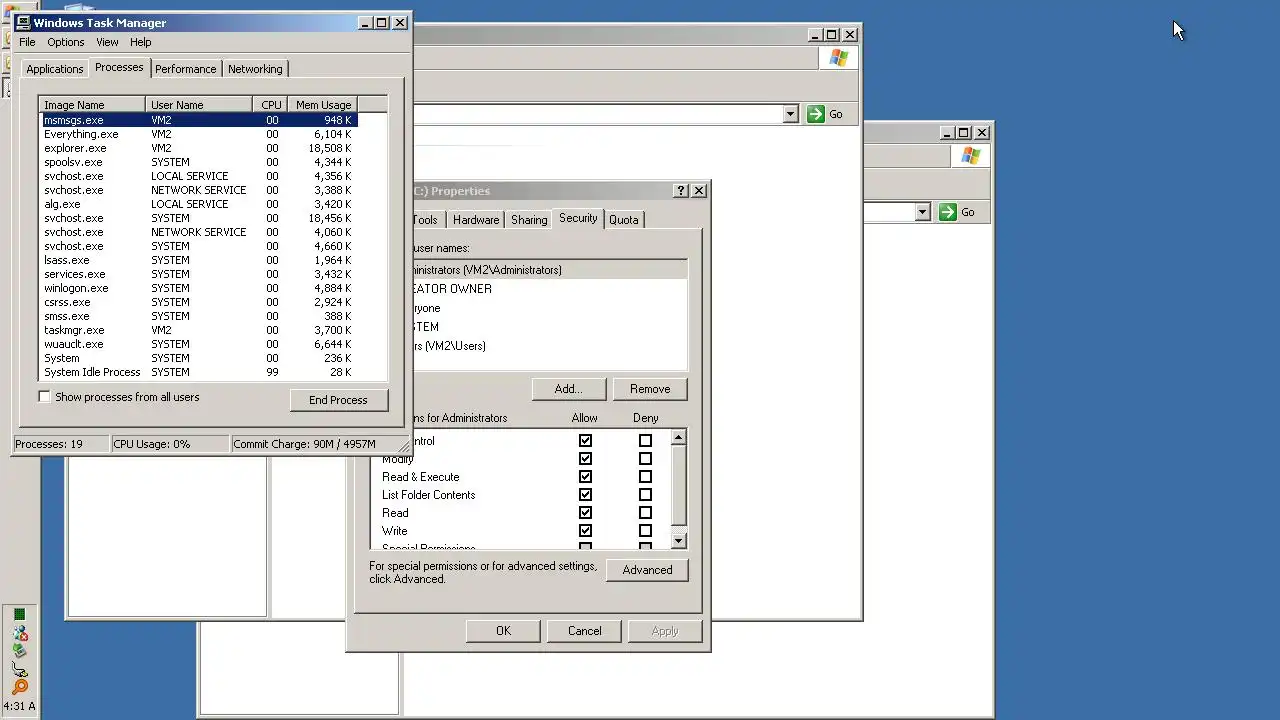Select the spoolsv.exe process row

click(198, 162)
